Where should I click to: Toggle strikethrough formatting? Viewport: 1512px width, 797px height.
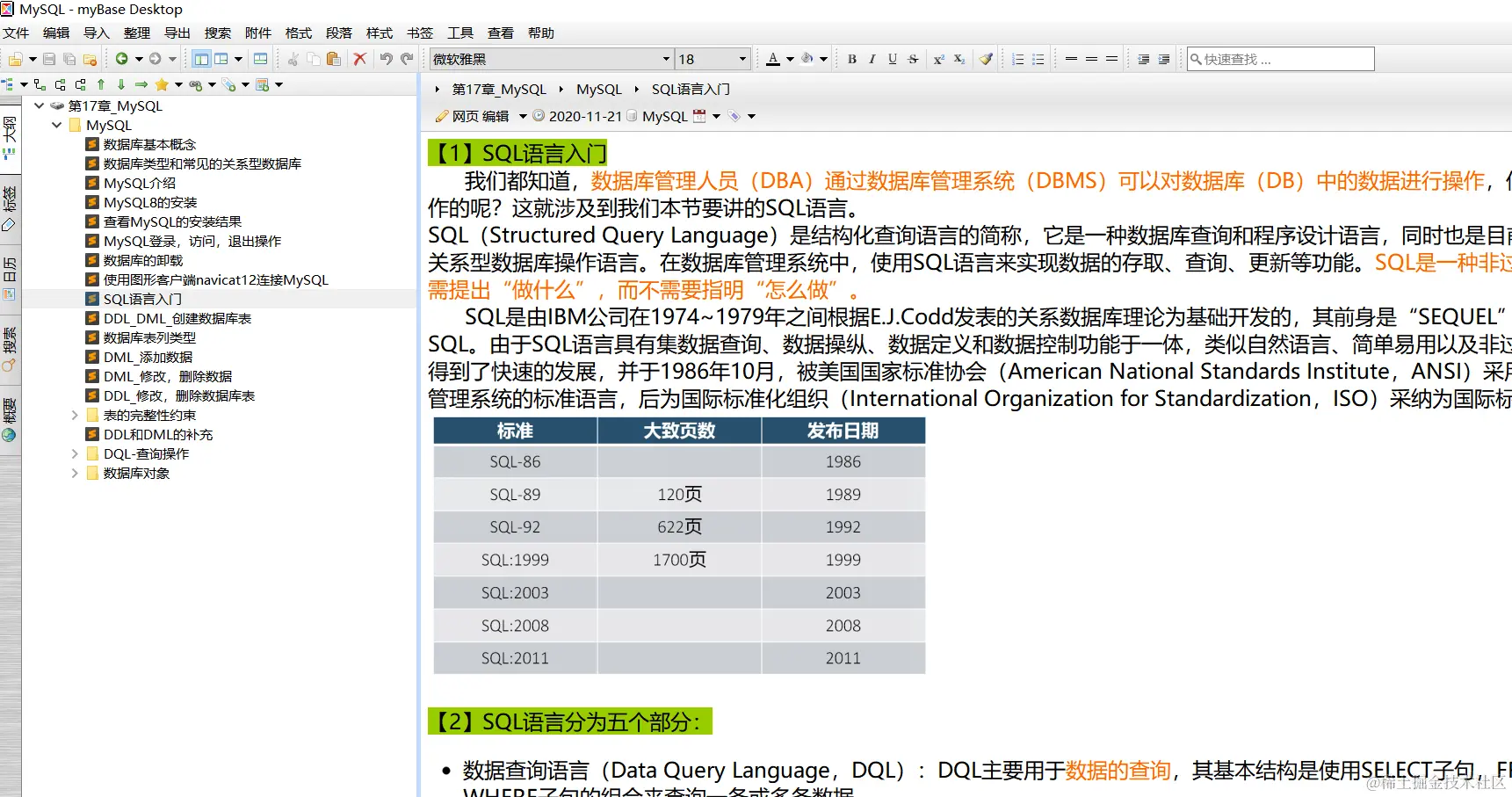(x=914, y=59)
